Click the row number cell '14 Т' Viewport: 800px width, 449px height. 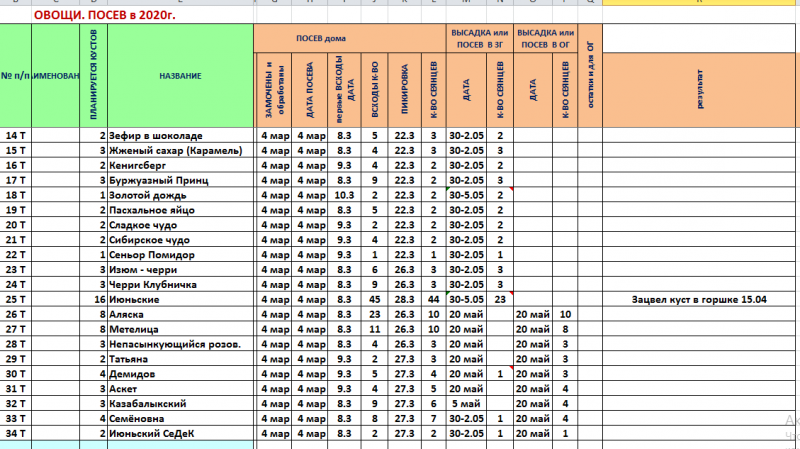point(15,136)
